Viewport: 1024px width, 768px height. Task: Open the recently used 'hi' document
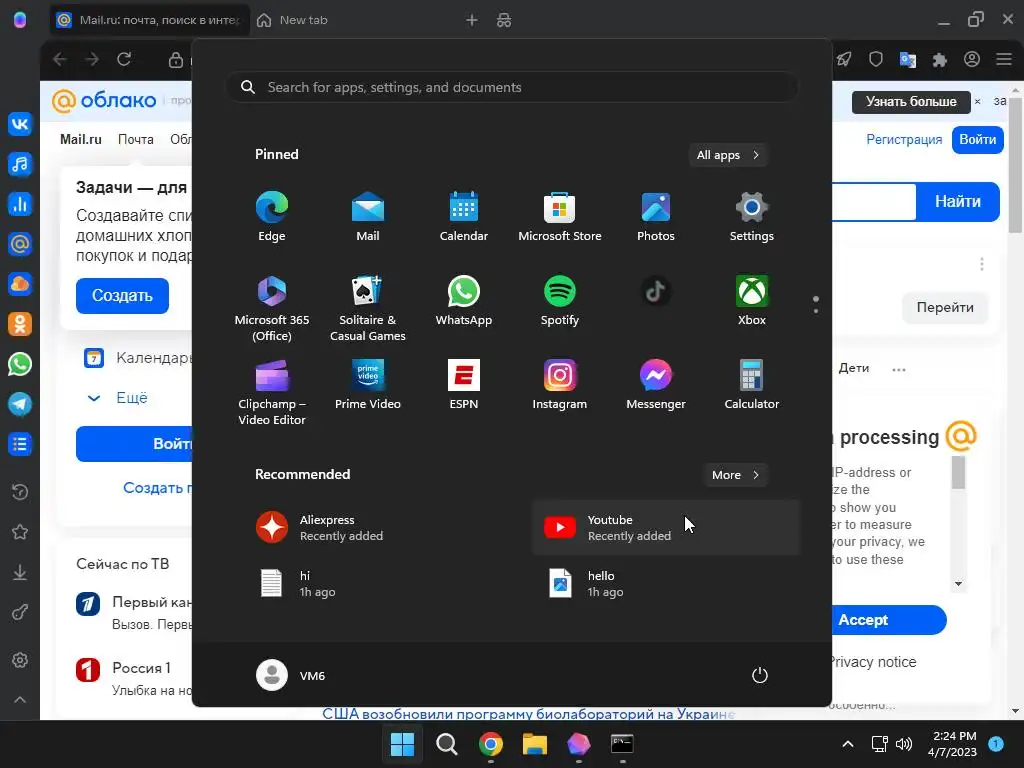379,583
